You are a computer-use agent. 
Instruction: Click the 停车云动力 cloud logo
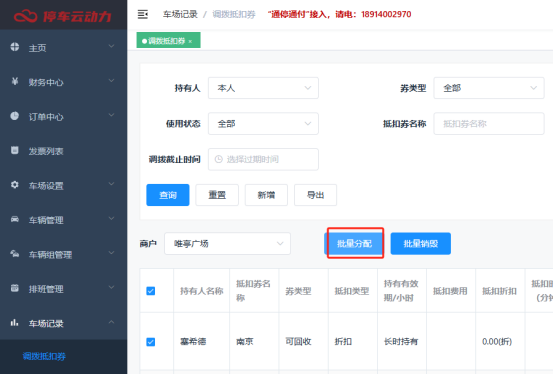click(25, 16)
